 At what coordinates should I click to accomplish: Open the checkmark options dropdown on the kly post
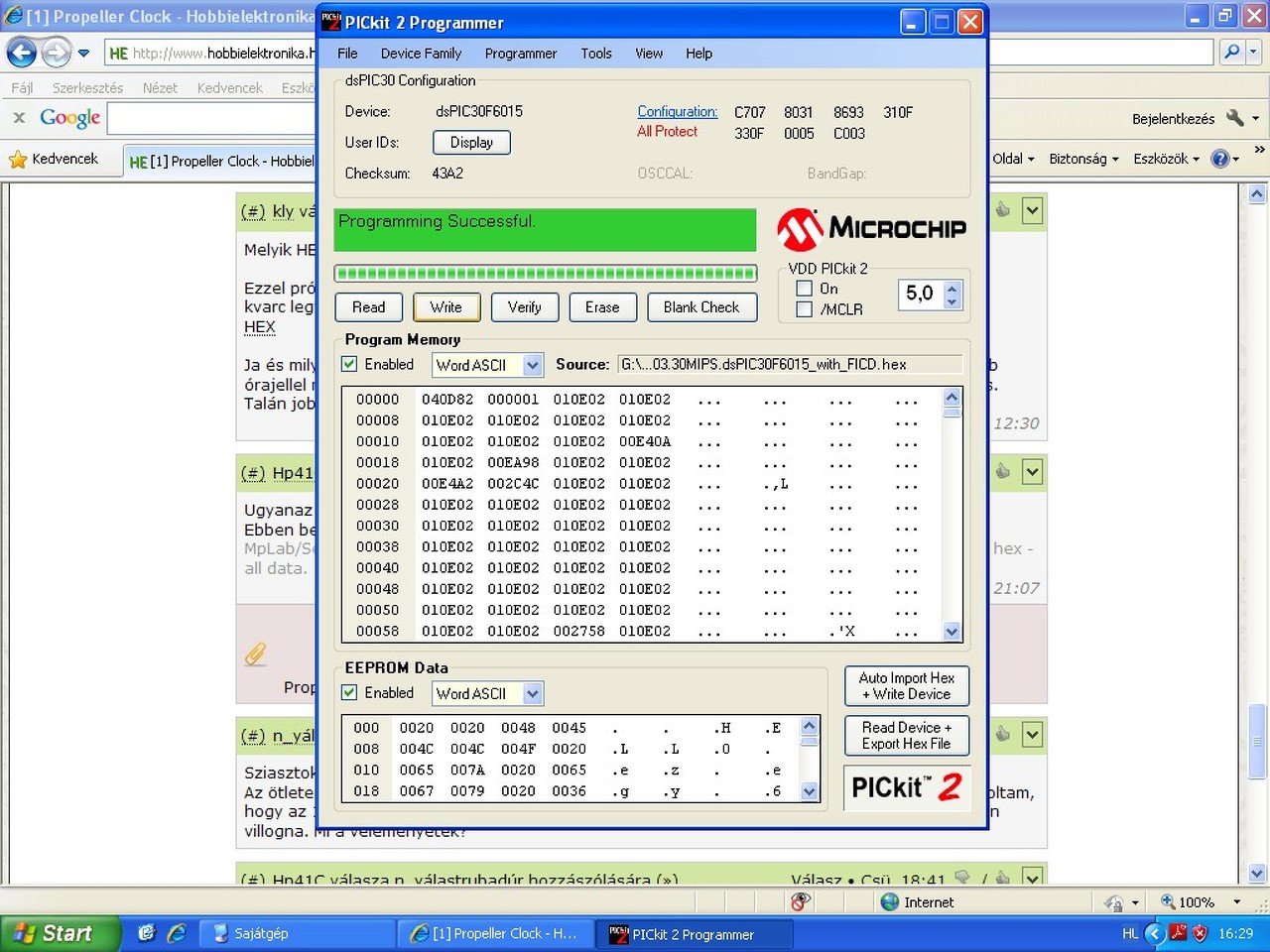click(x=1033, y=210)
